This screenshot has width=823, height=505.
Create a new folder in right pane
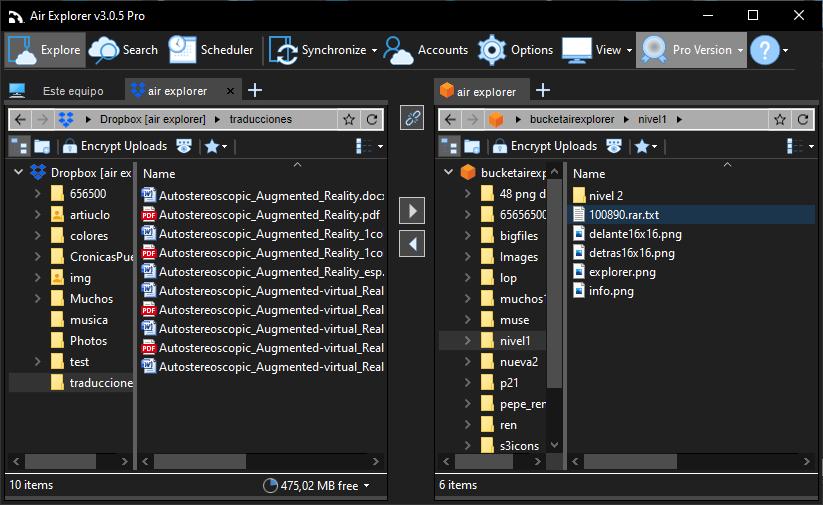coord(472,146)
